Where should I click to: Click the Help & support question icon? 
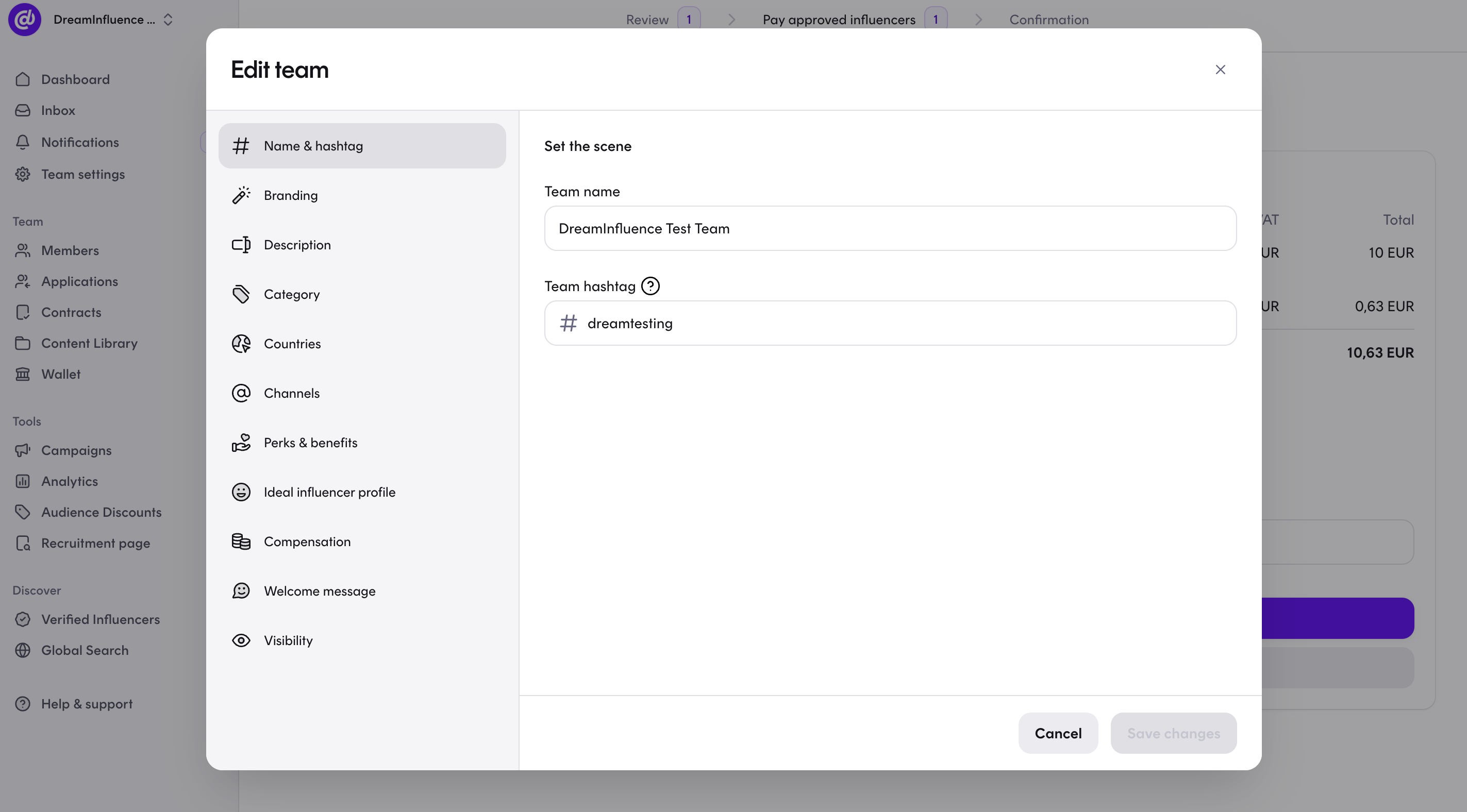23,703
